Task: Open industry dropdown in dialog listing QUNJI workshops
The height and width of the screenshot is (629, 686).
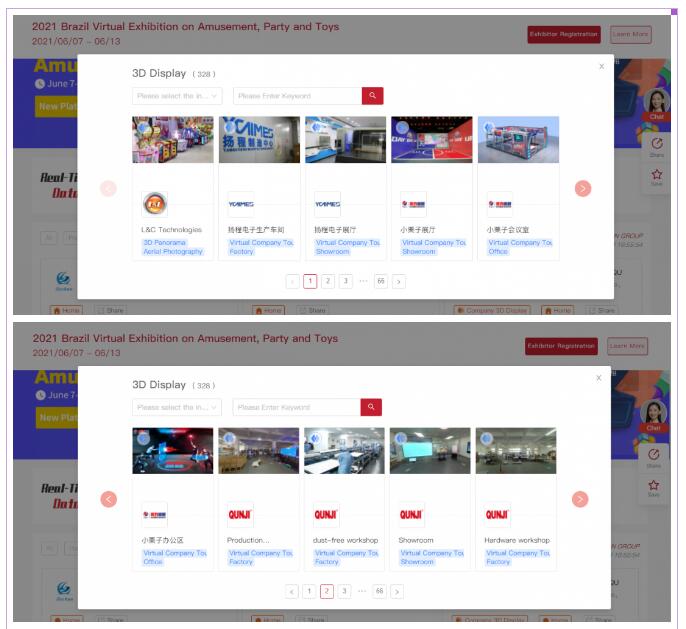Action: click(x=177, y=407)
